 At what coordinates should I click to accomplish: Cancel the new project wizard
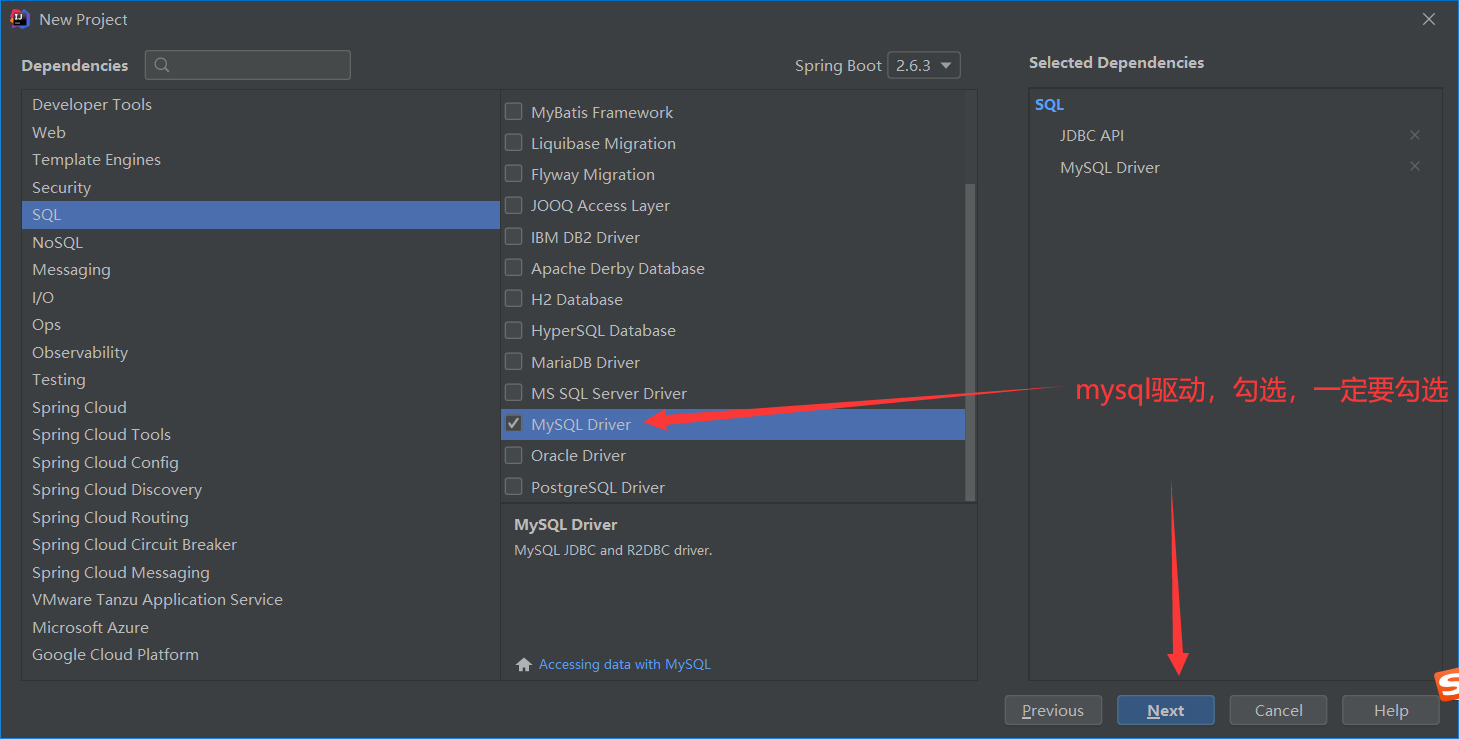(x=1278, y=710)
